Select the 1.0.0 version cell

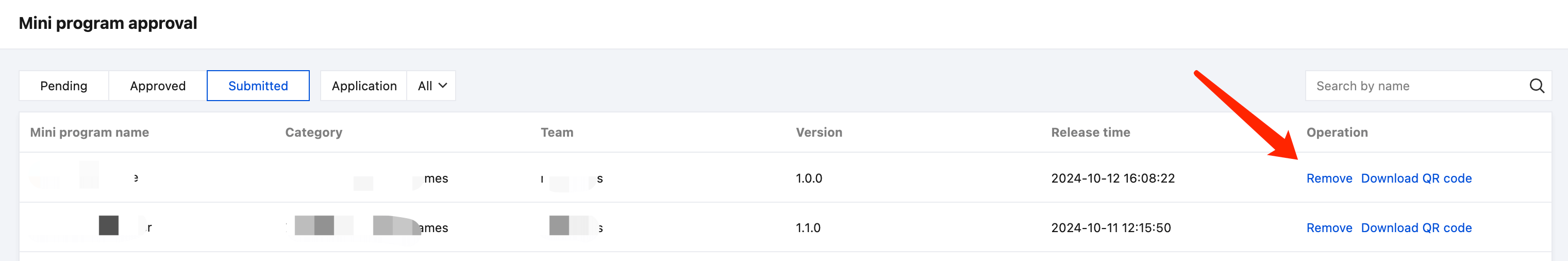coord(808,178)
